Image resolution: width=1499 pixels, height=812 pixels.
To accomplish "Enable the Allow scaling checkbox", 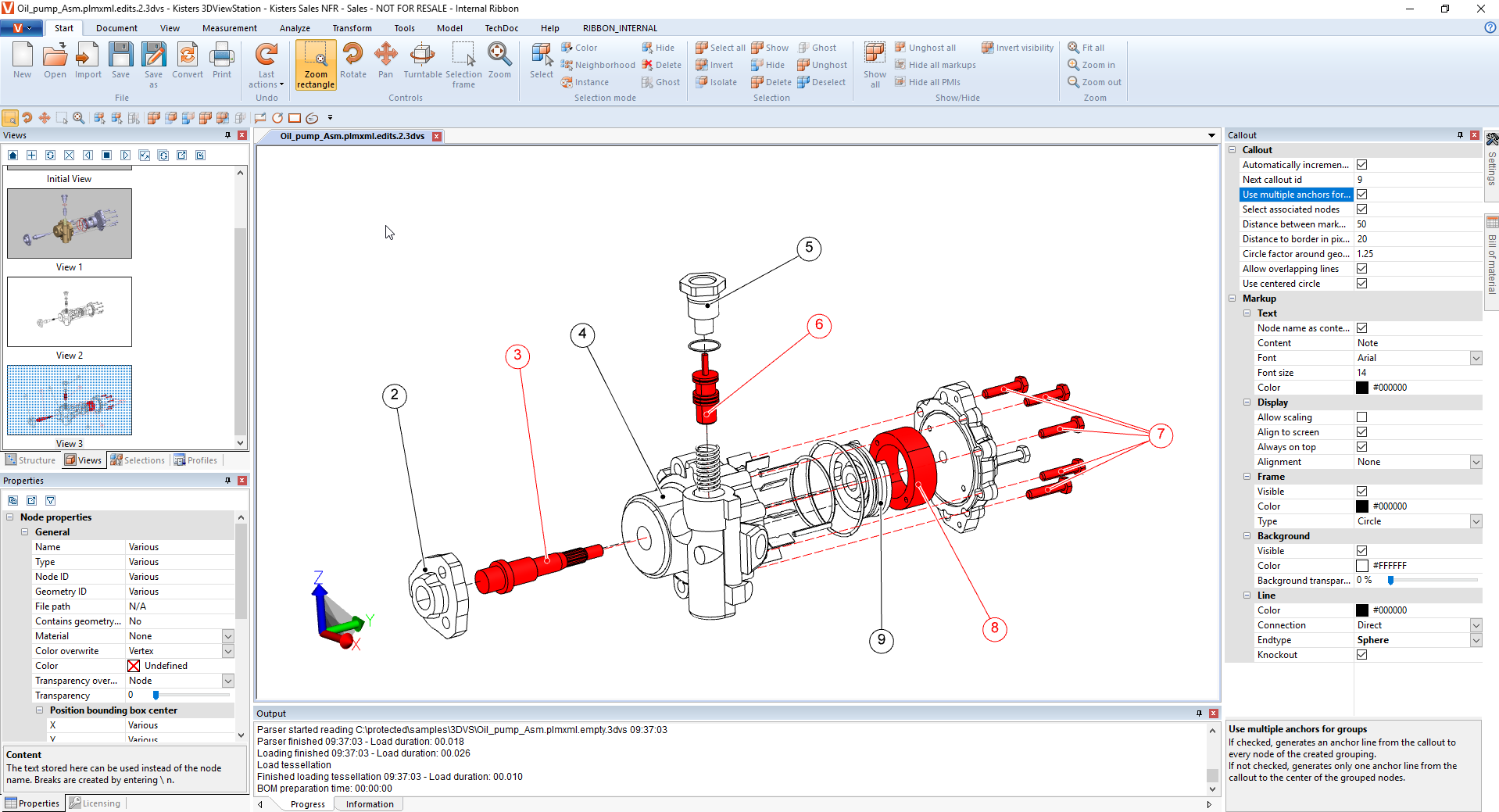I will coord(1362,417).
